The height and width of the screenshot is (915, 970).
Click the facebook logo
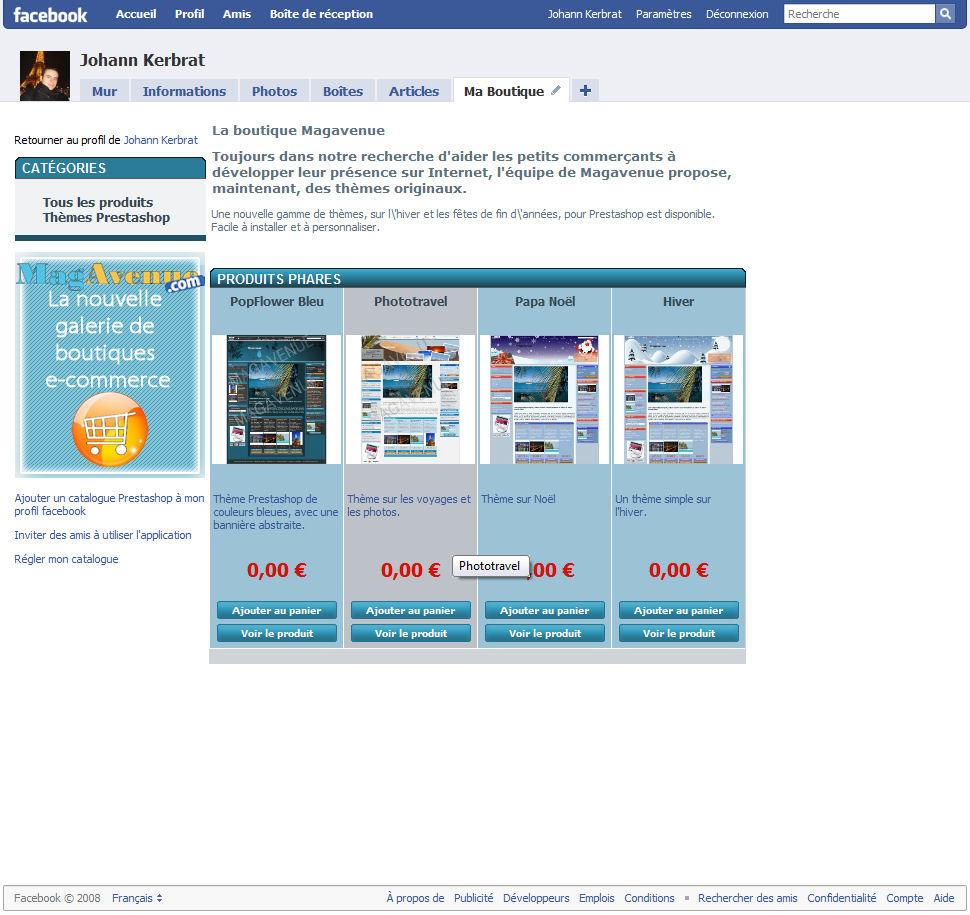coord(50,15)
